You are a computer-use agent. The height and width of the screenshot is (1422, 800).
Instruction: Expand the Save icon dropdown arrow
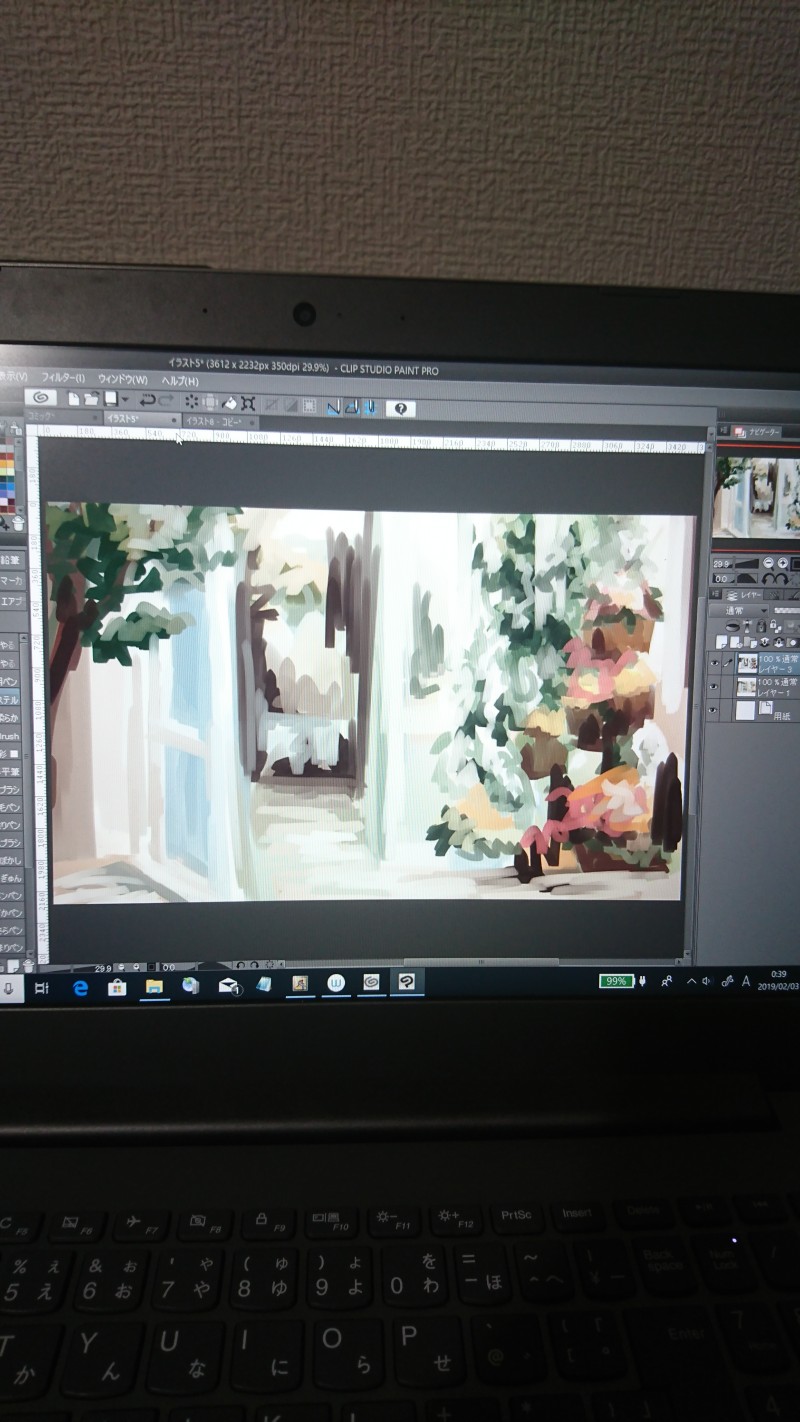(x=125, y=398)
